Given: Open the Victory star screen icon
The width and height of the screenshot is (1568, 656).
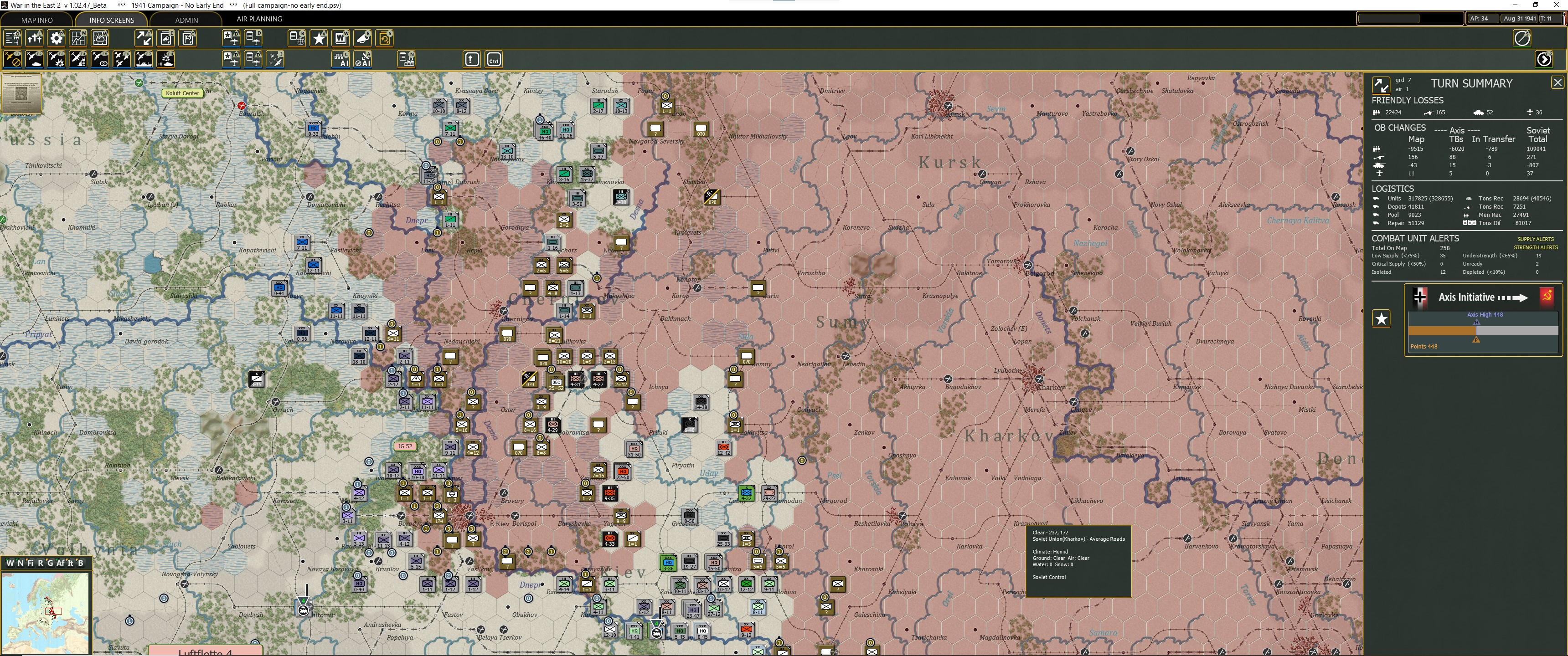Looking at the screenshot, I should [319, 38].
